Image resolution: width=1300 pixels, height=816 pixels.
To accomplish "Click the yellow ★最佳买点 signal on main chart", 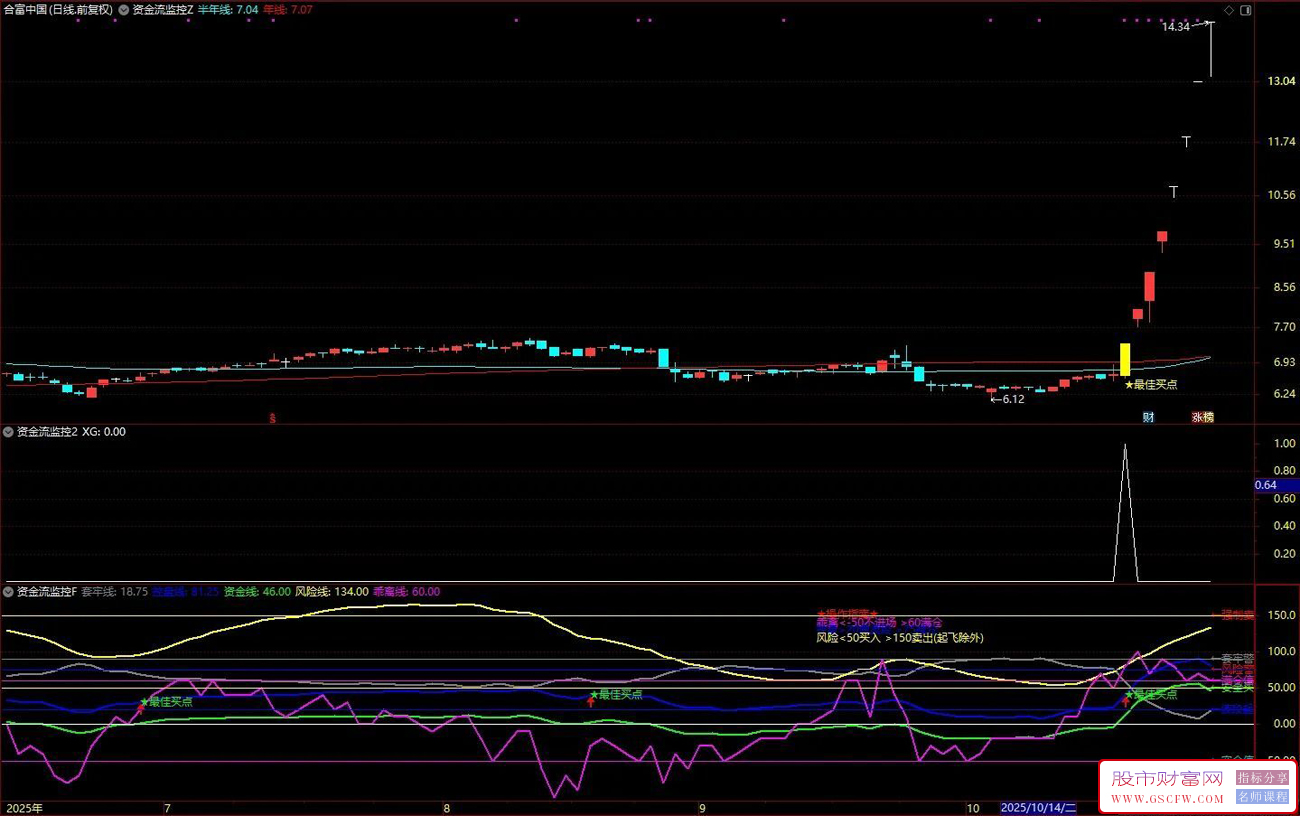I will point(1150,384).
